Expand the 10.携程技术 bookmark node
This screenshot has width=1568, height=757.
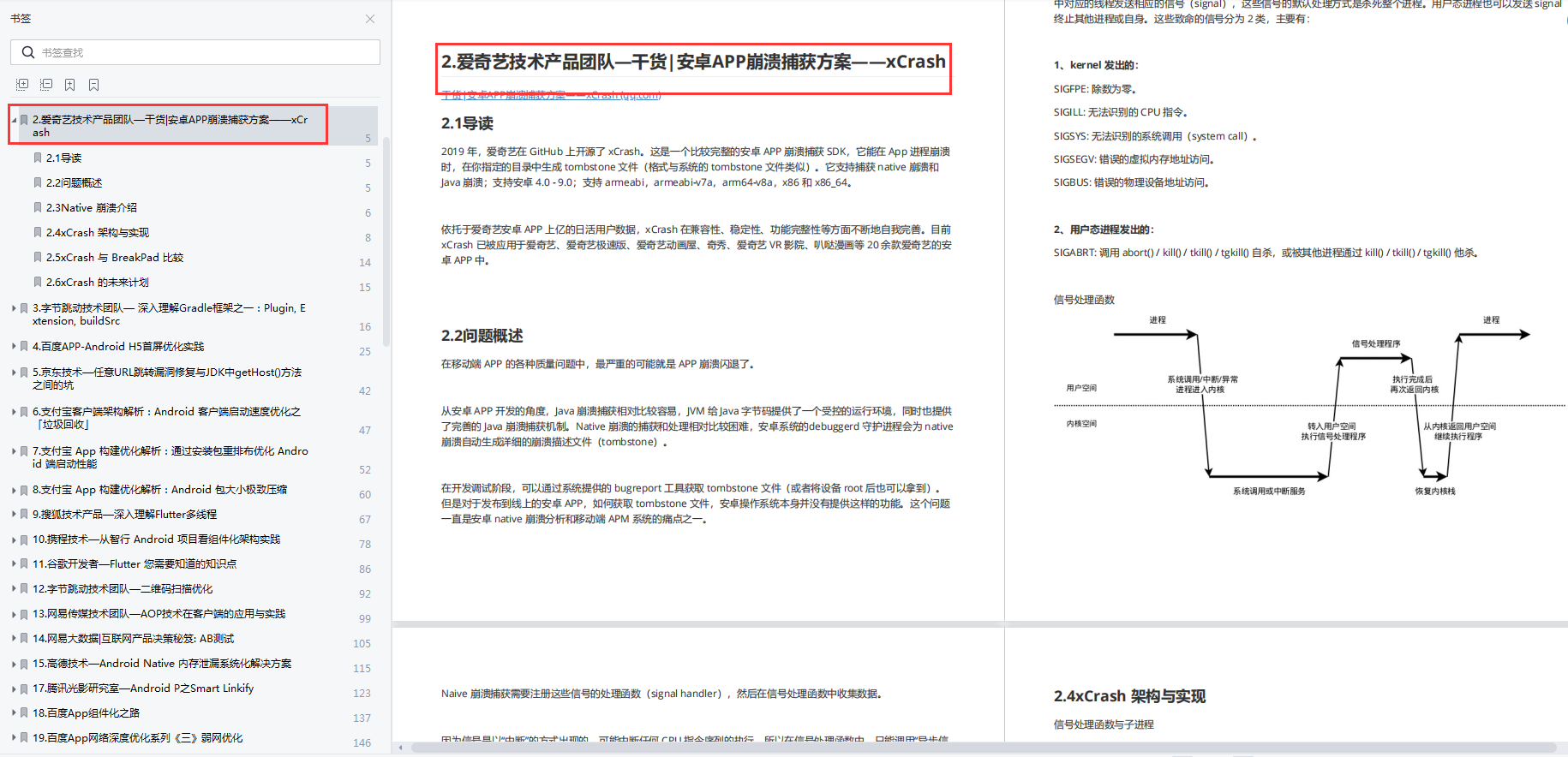[14, 539]
